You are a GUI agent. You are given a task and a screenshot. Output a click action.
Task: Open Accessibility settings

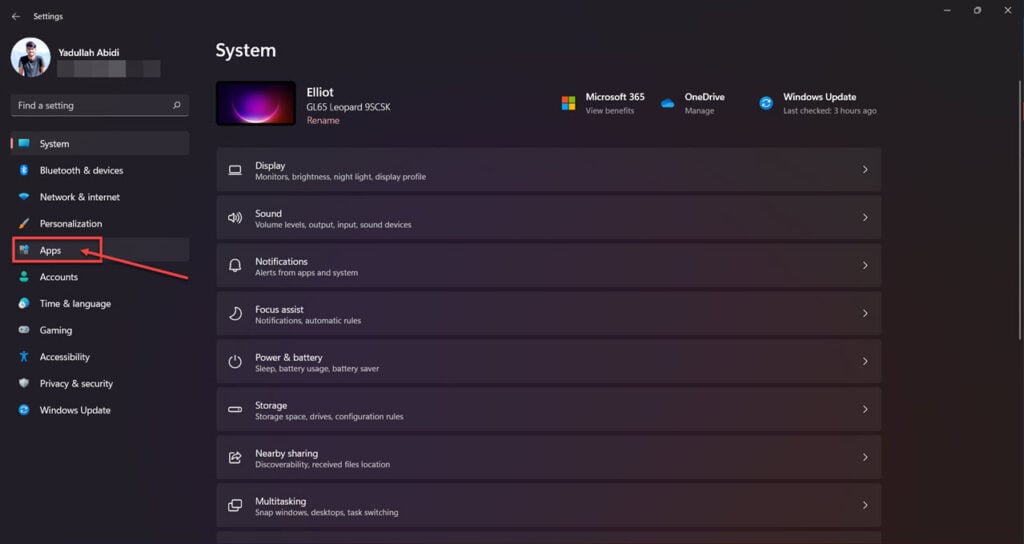click(100, 357)
